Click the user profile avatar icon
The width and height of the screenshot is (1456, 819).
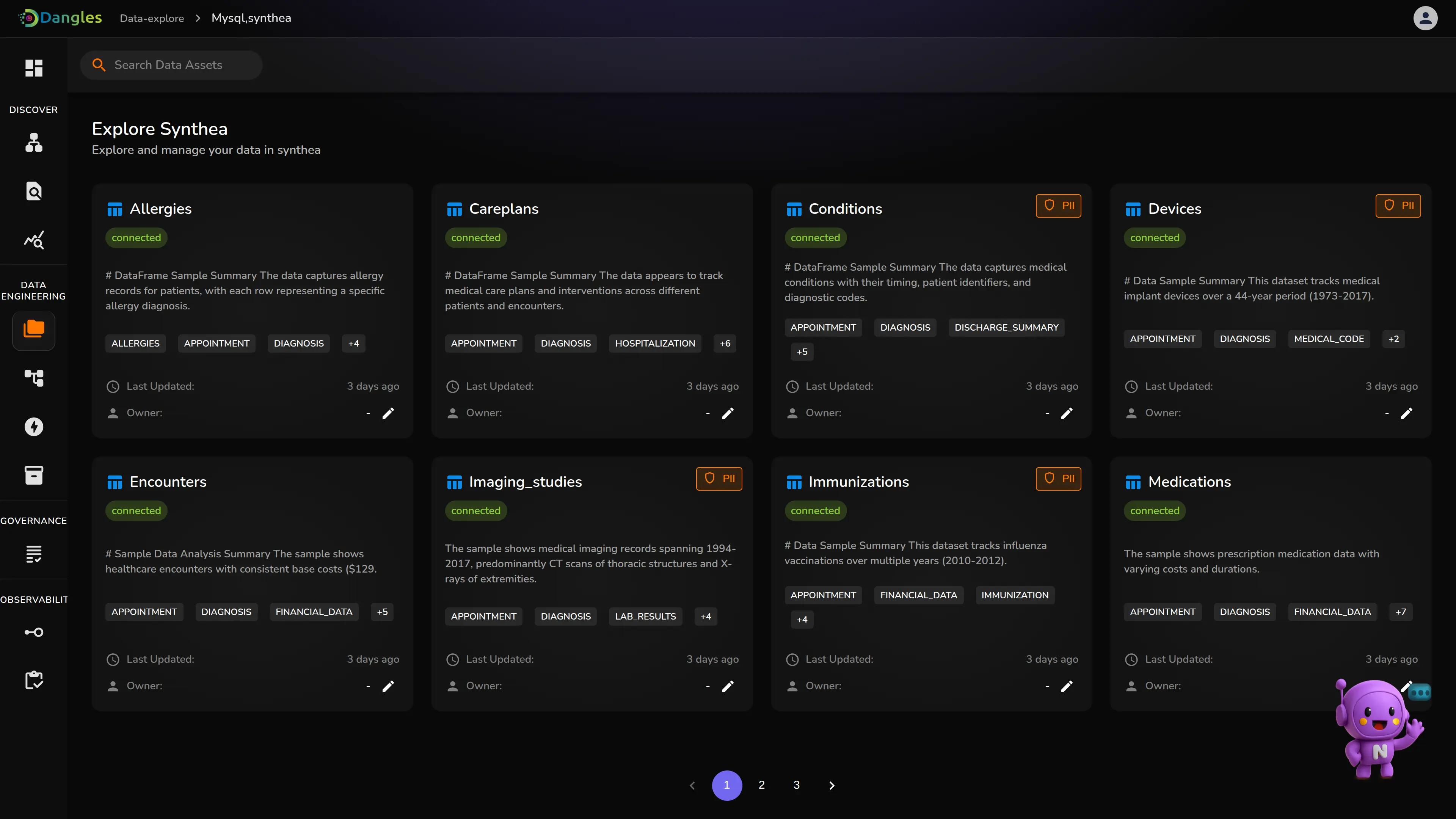click(x=1425, y=18)
